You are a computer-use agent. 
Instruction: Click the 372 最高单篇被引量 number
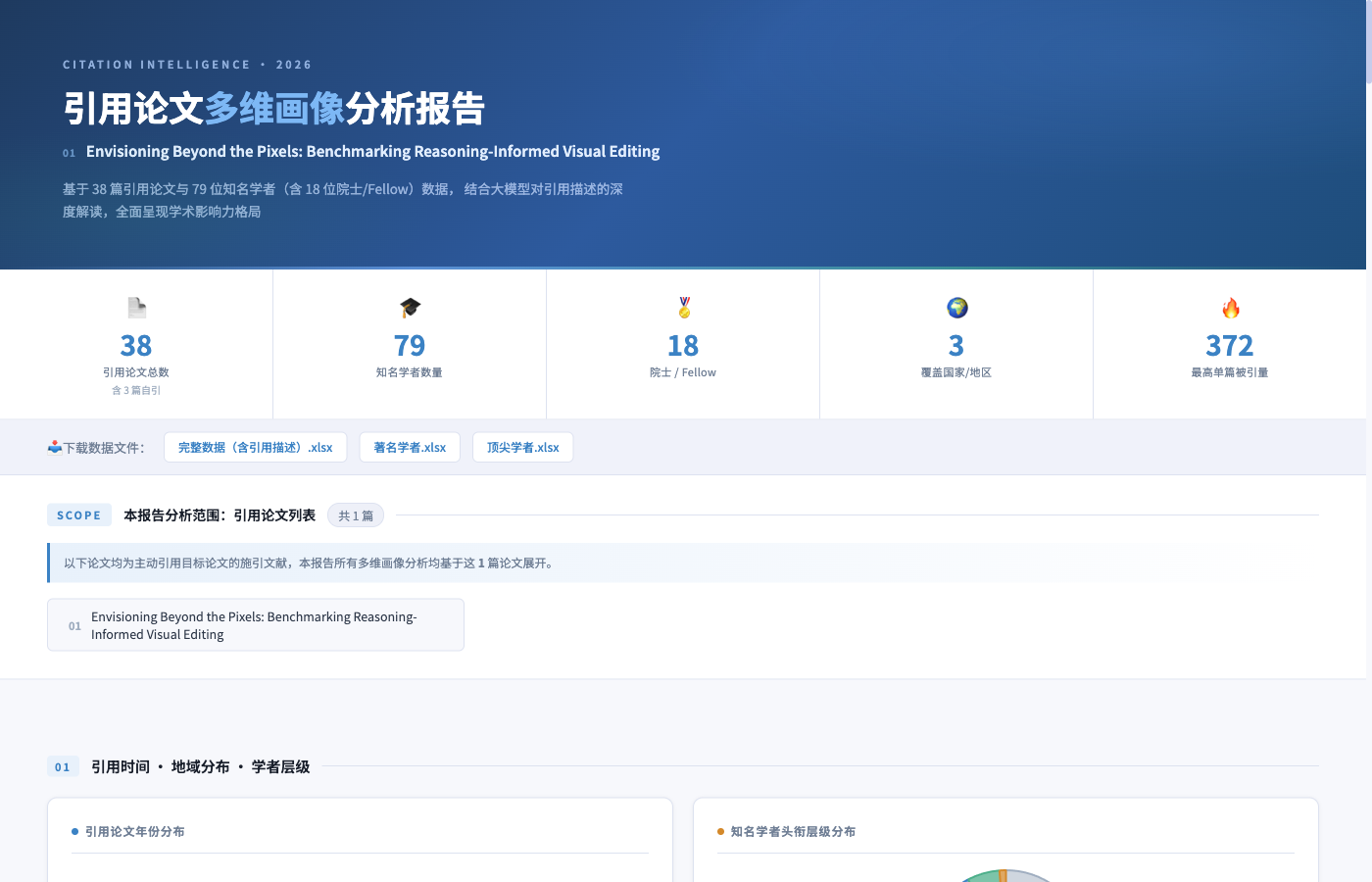[x=1229, y=345]
